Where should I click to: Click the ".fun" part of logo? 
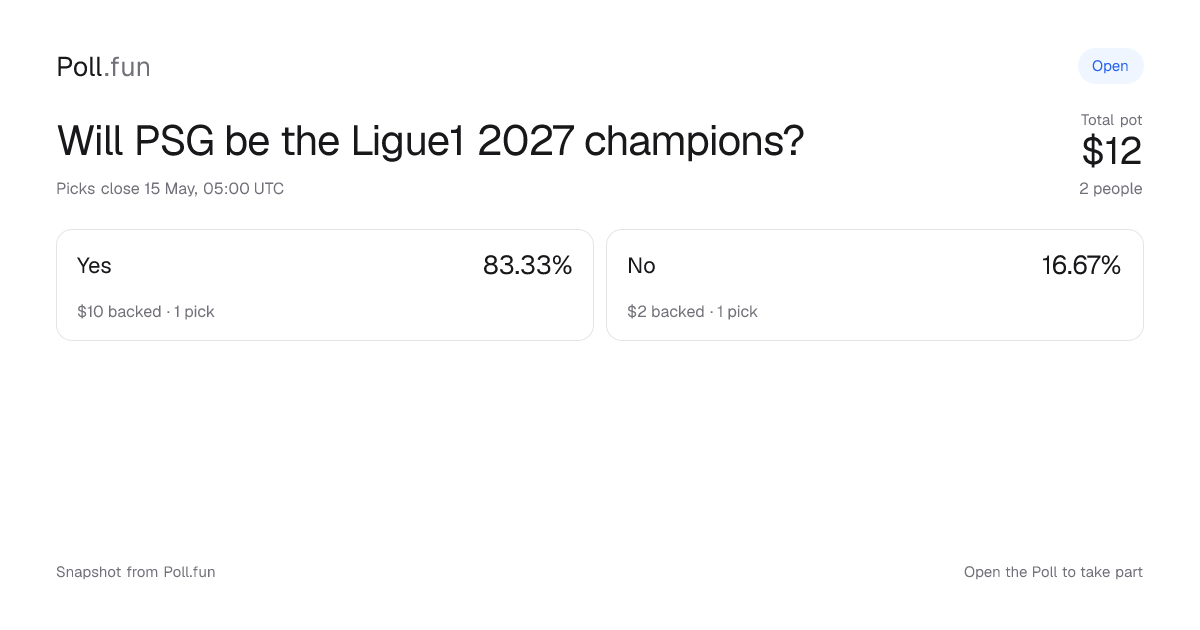click(127, 67)
